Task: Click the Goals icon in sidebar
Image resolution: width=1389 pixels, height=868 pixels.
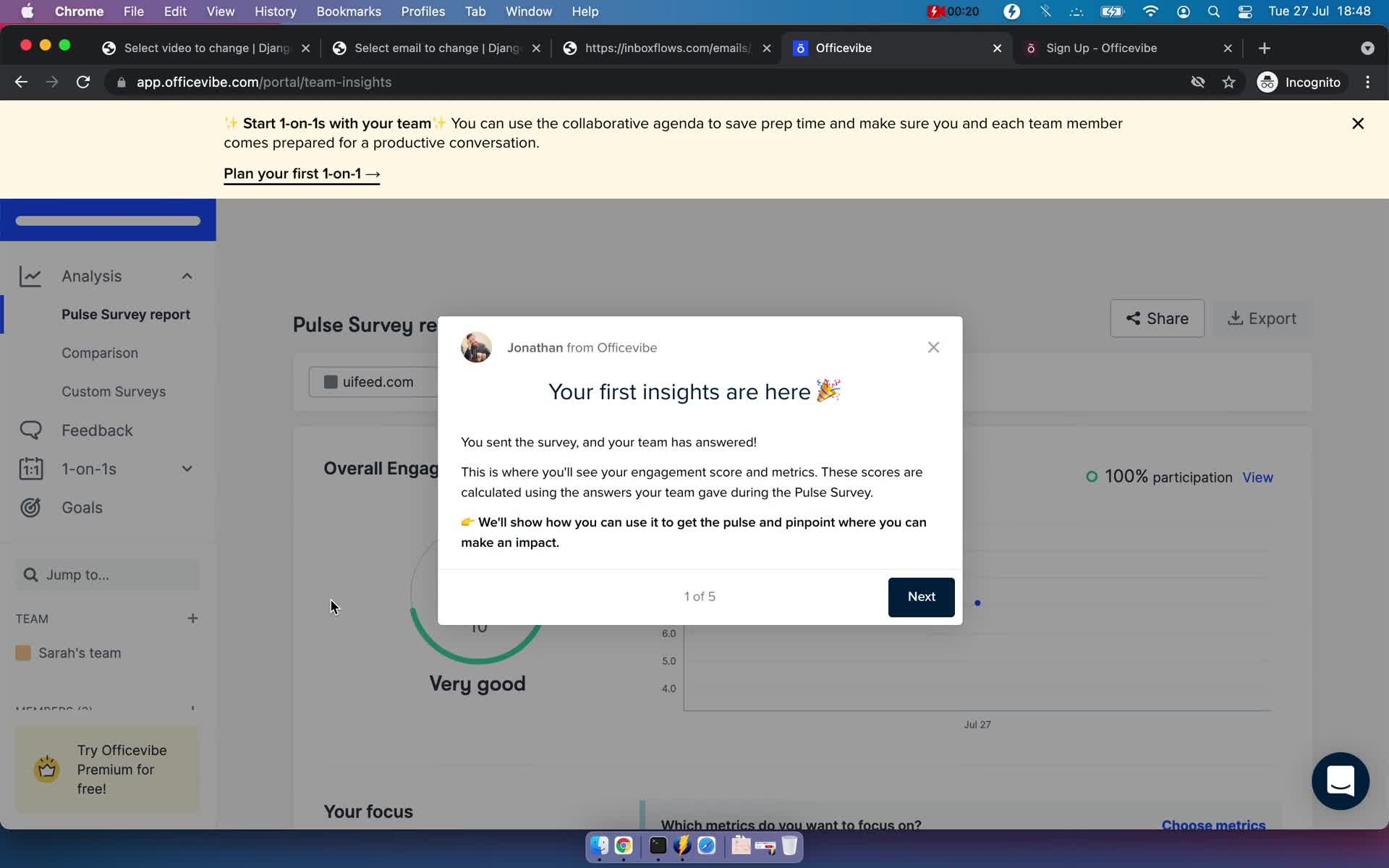Action: 29,507
